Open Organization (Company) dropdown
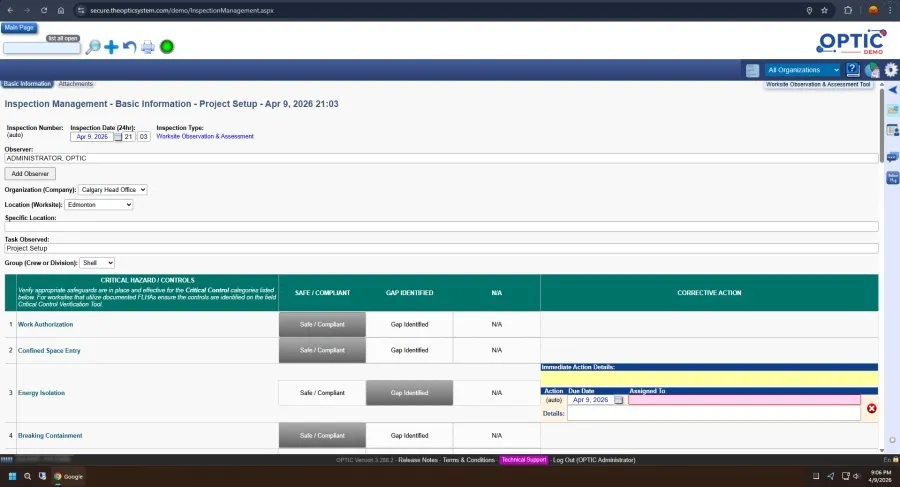Viewport: 900px width, 487px height. pos(112,190)
